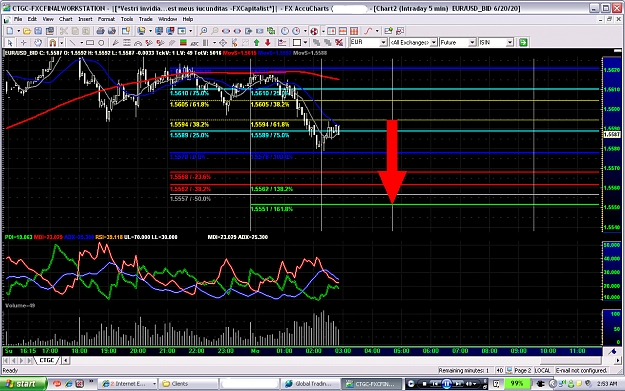Screen dimensions: 625x391
Task: Click the media player stop button
Action: (425, 384)
